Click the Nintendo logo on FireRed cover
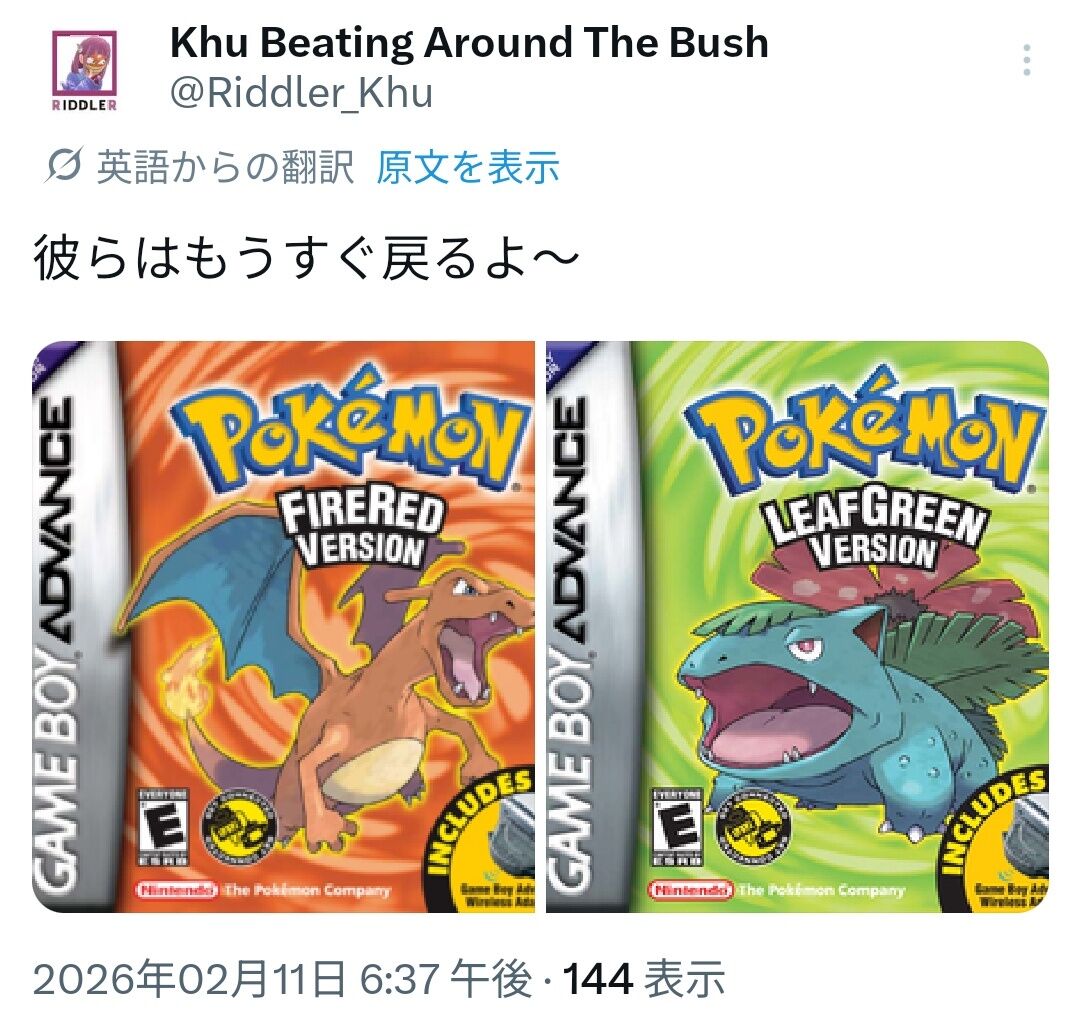Image resolution: width=1080 pixels, height=1016 pixels. [x=179, y=890]
